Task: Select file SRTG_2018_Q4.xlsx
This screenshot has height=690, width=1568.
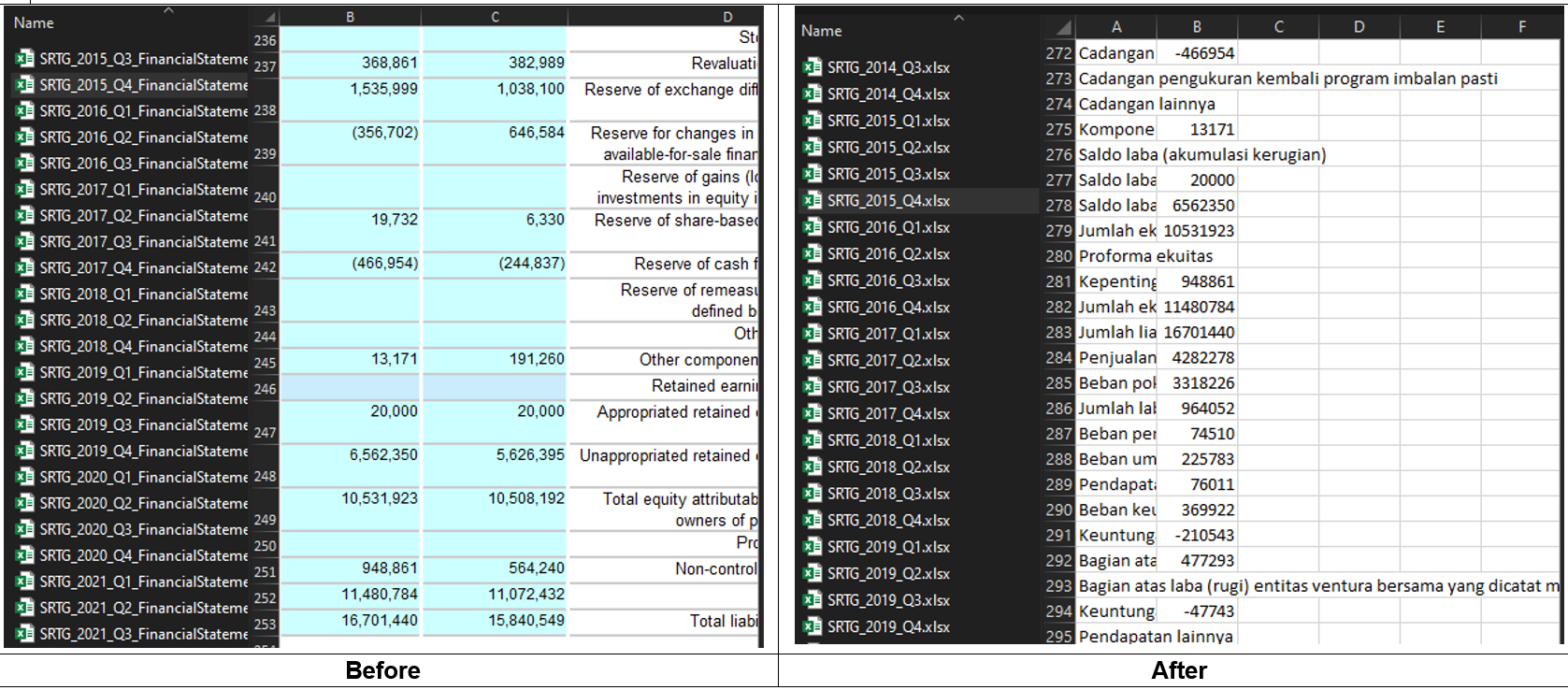Action: [x=888, y=521]
